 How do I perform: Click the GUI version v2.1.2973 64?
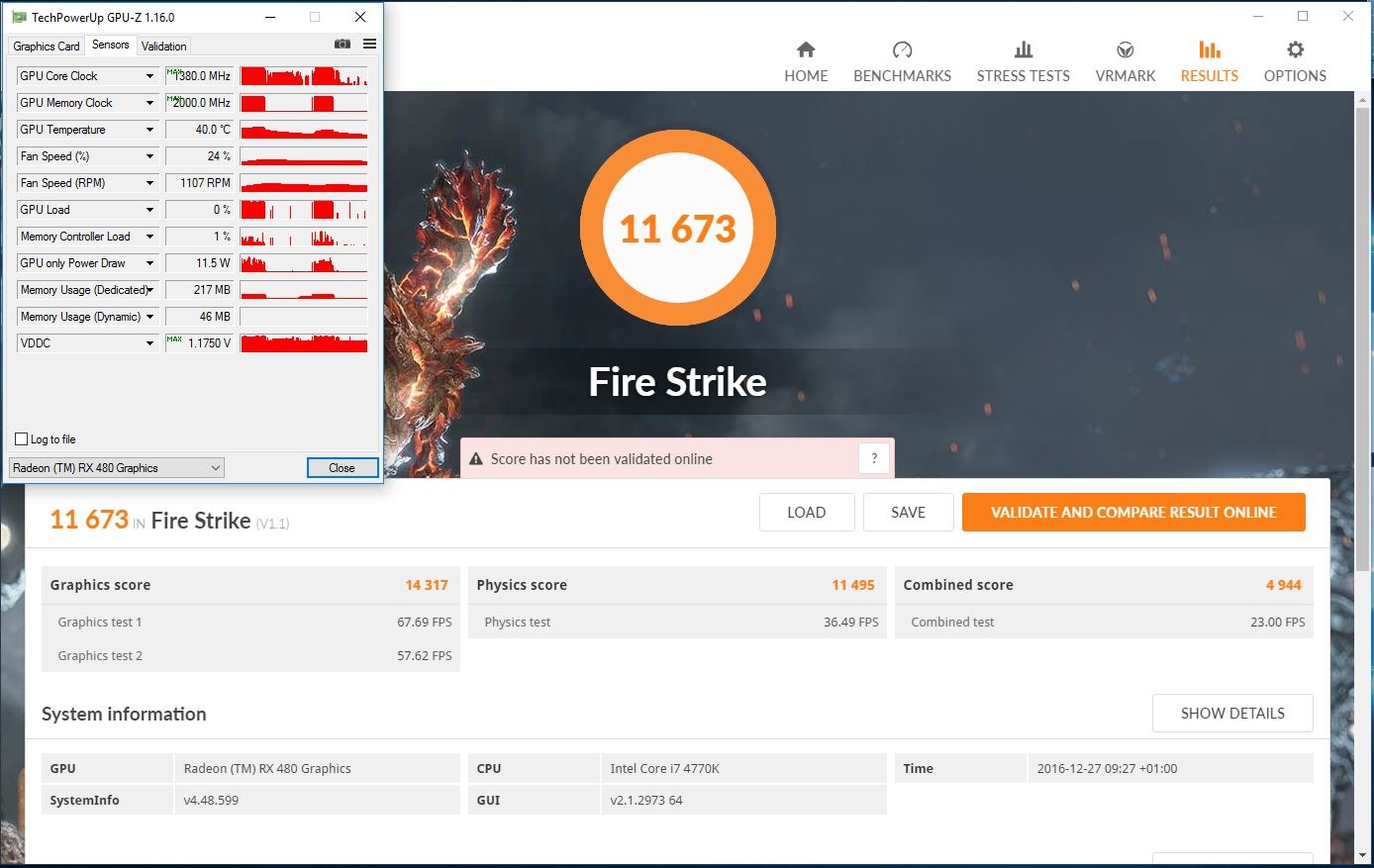click(x=646, y=801)
